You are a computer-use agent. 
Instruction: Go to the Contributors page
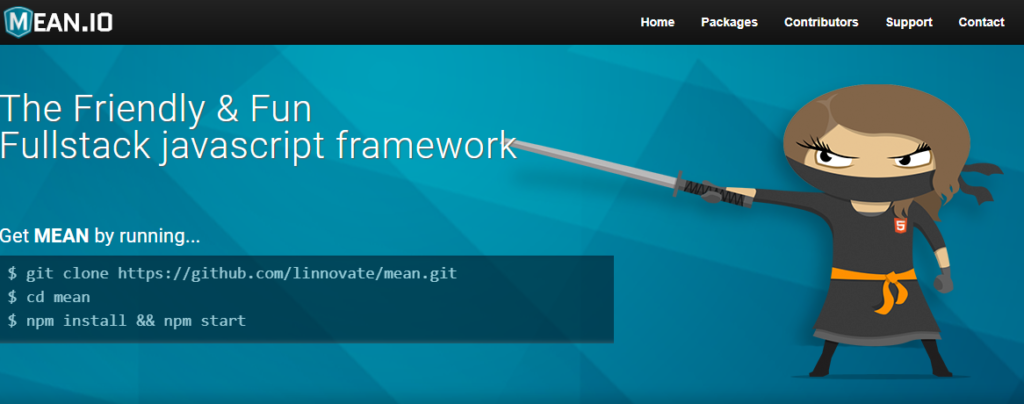pos(821,22)
